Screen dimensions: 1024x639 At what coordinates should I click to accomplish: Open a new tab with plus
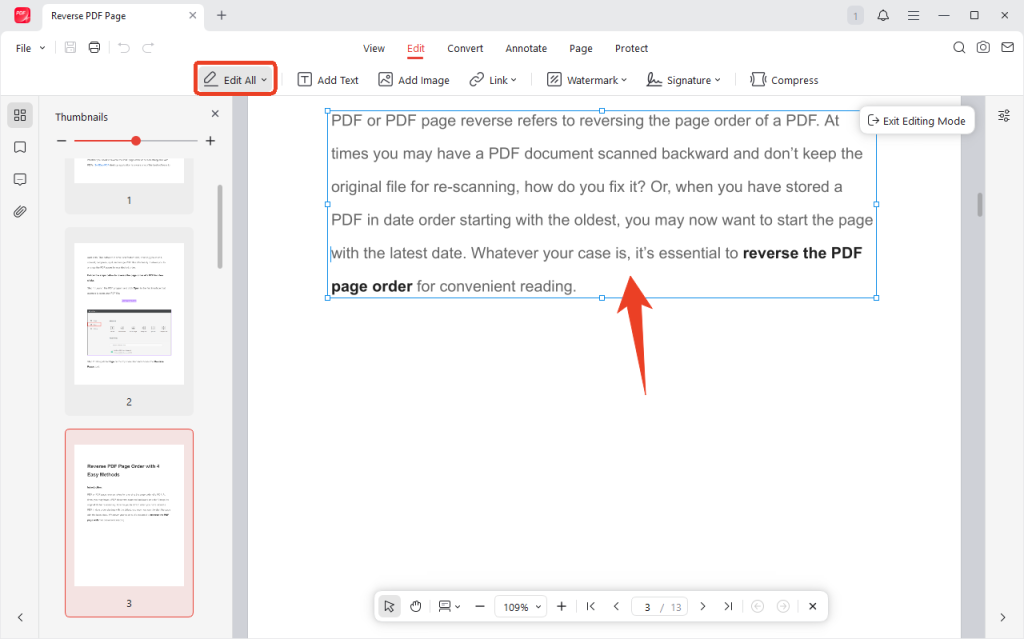(221, 15)
